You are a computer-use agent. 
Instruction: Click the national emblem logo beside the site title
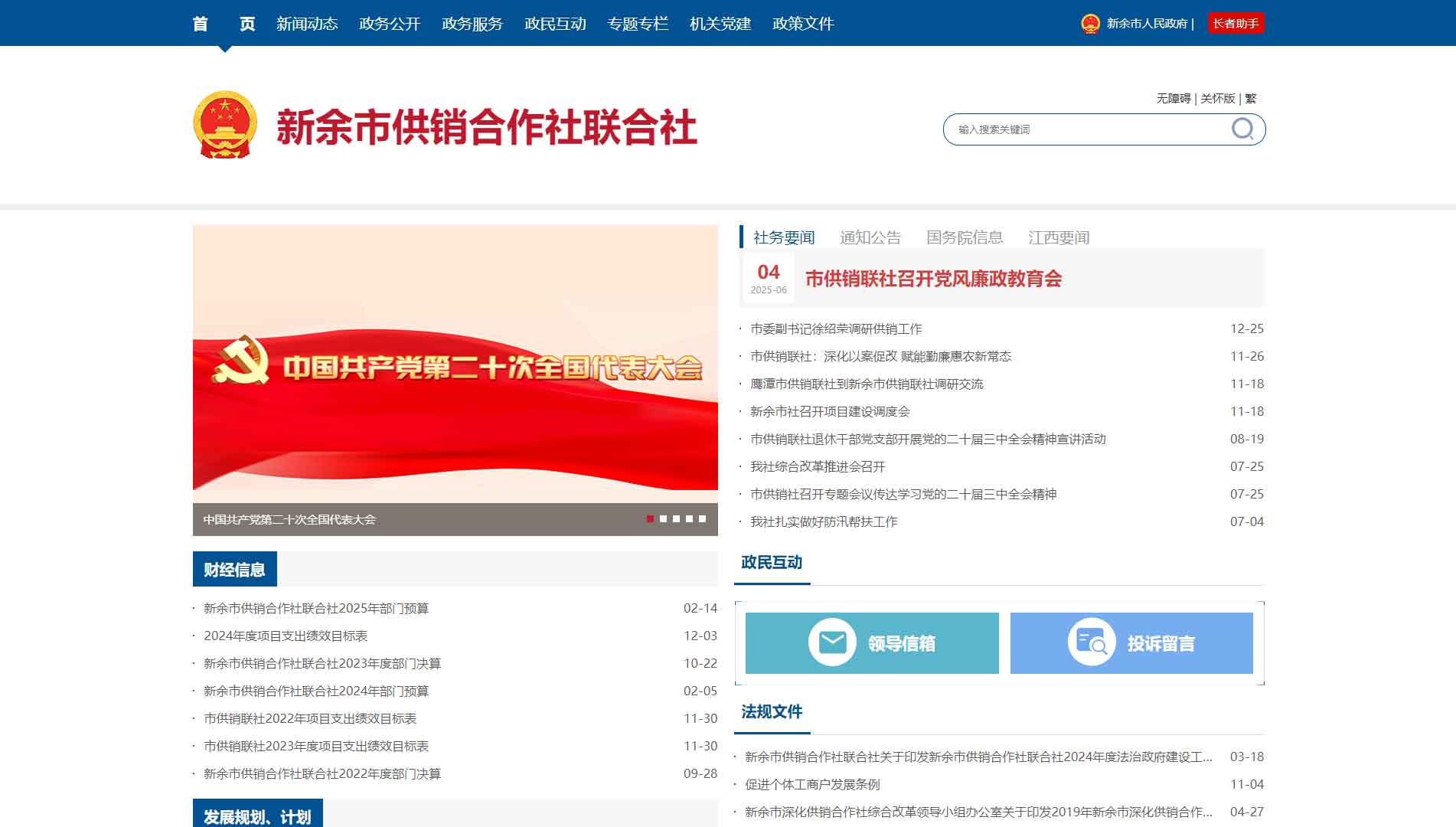pyautogui.click(x=224, y=125)
